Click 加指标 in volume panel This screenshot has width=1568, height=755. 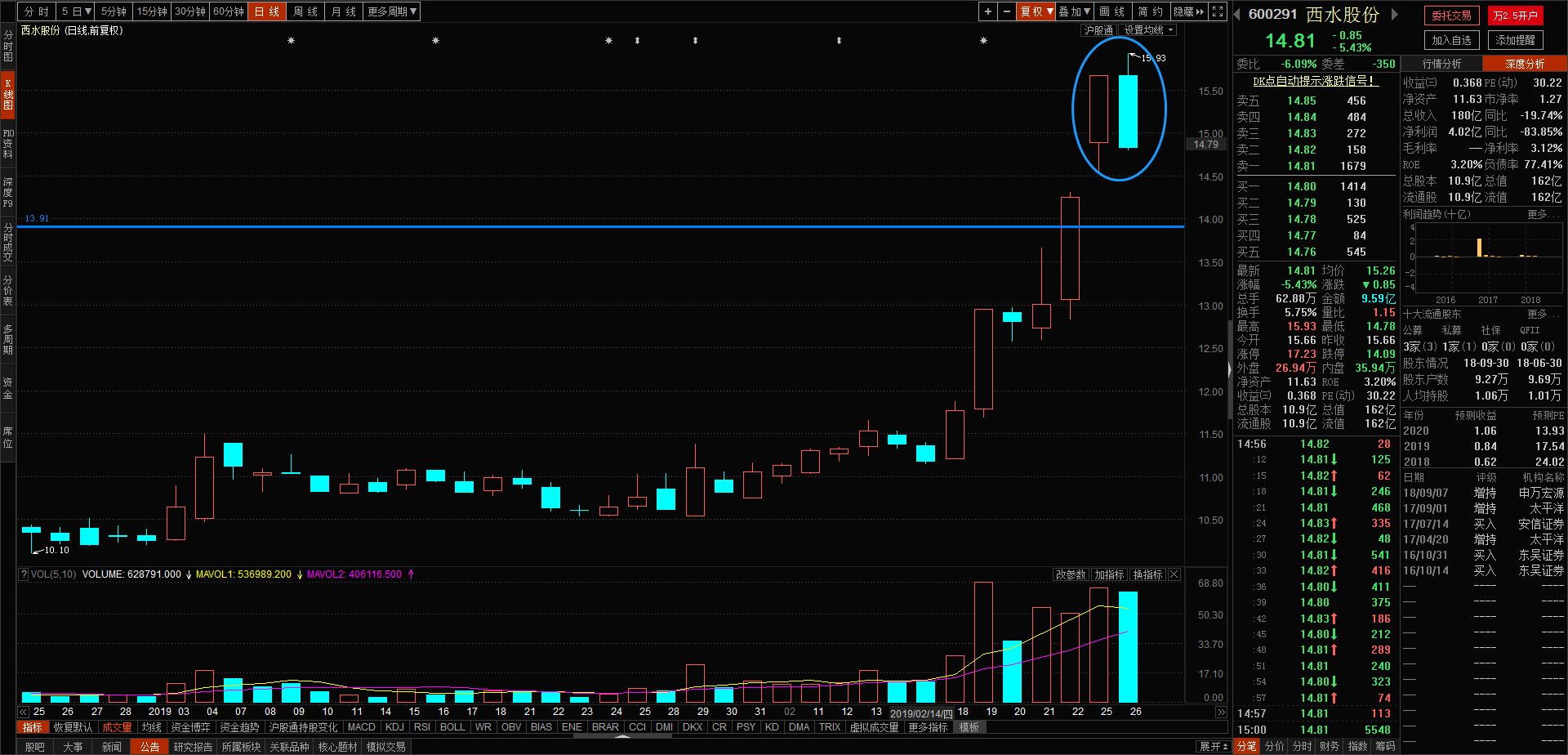(1109, 574)
